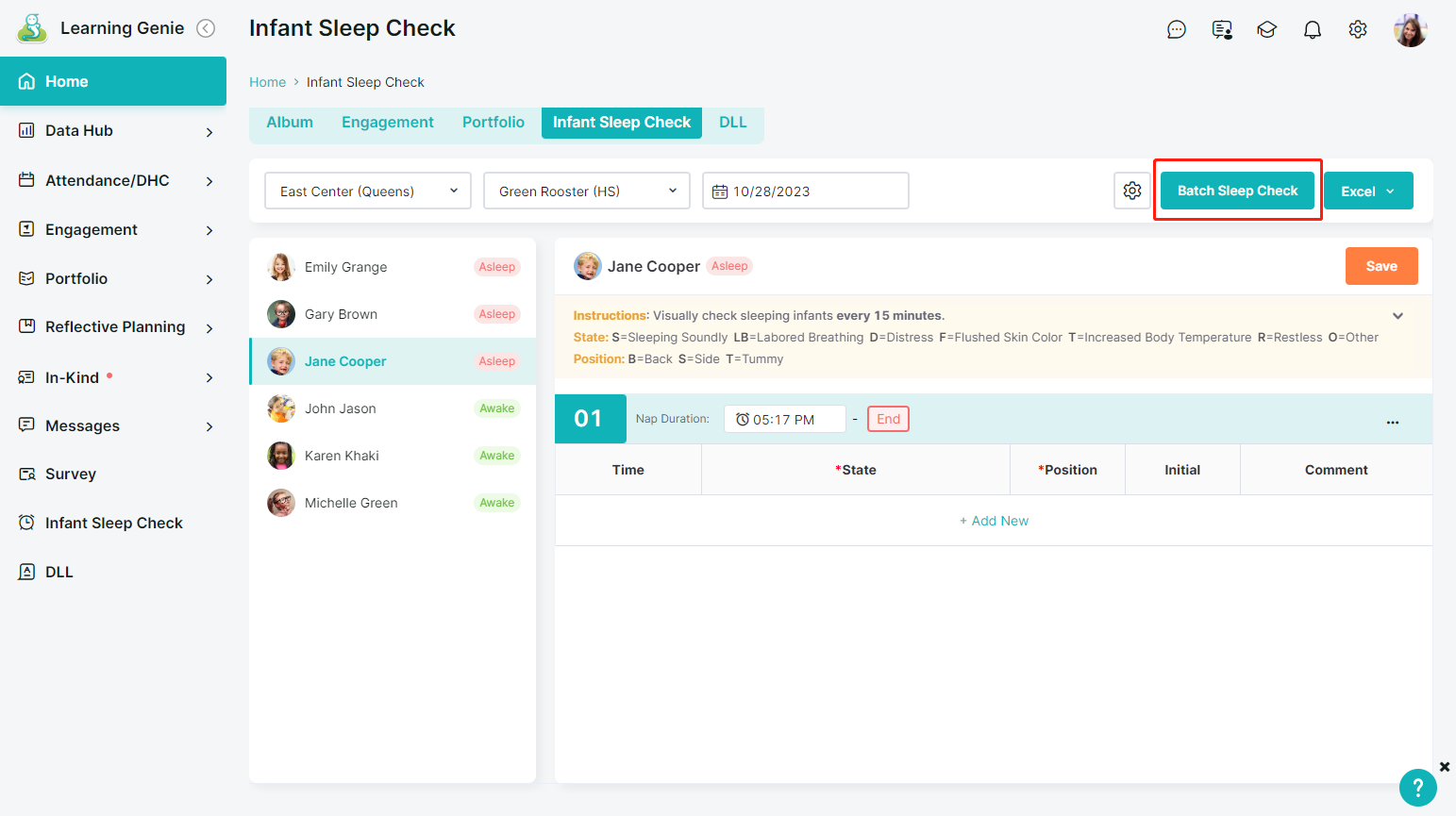Open the graduation cap training icon
This screenshot has width=1456, height=816.
[1266, 30]
